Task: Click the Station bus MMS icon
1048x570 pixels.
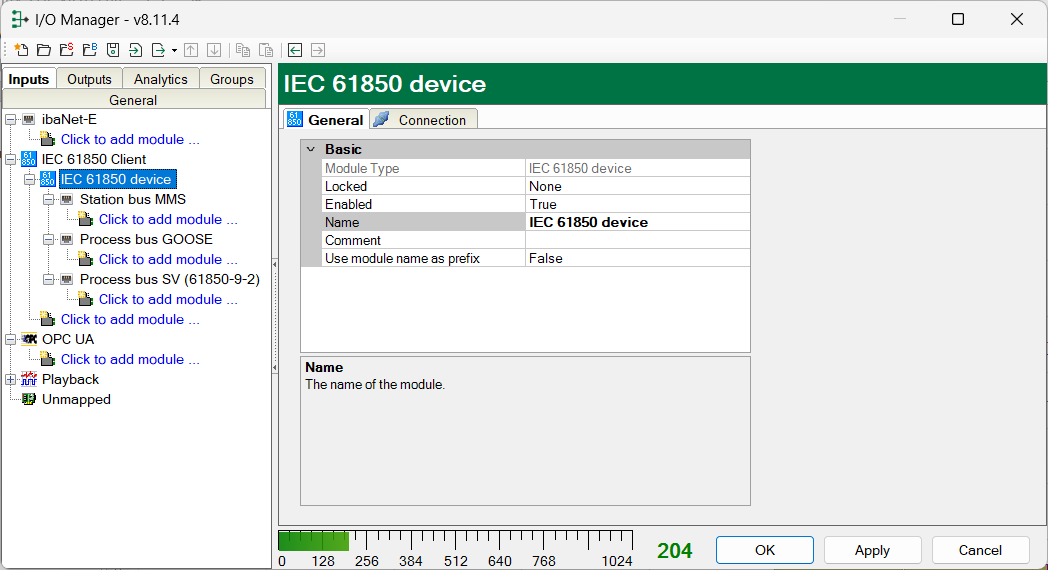Action: point(66,200)
